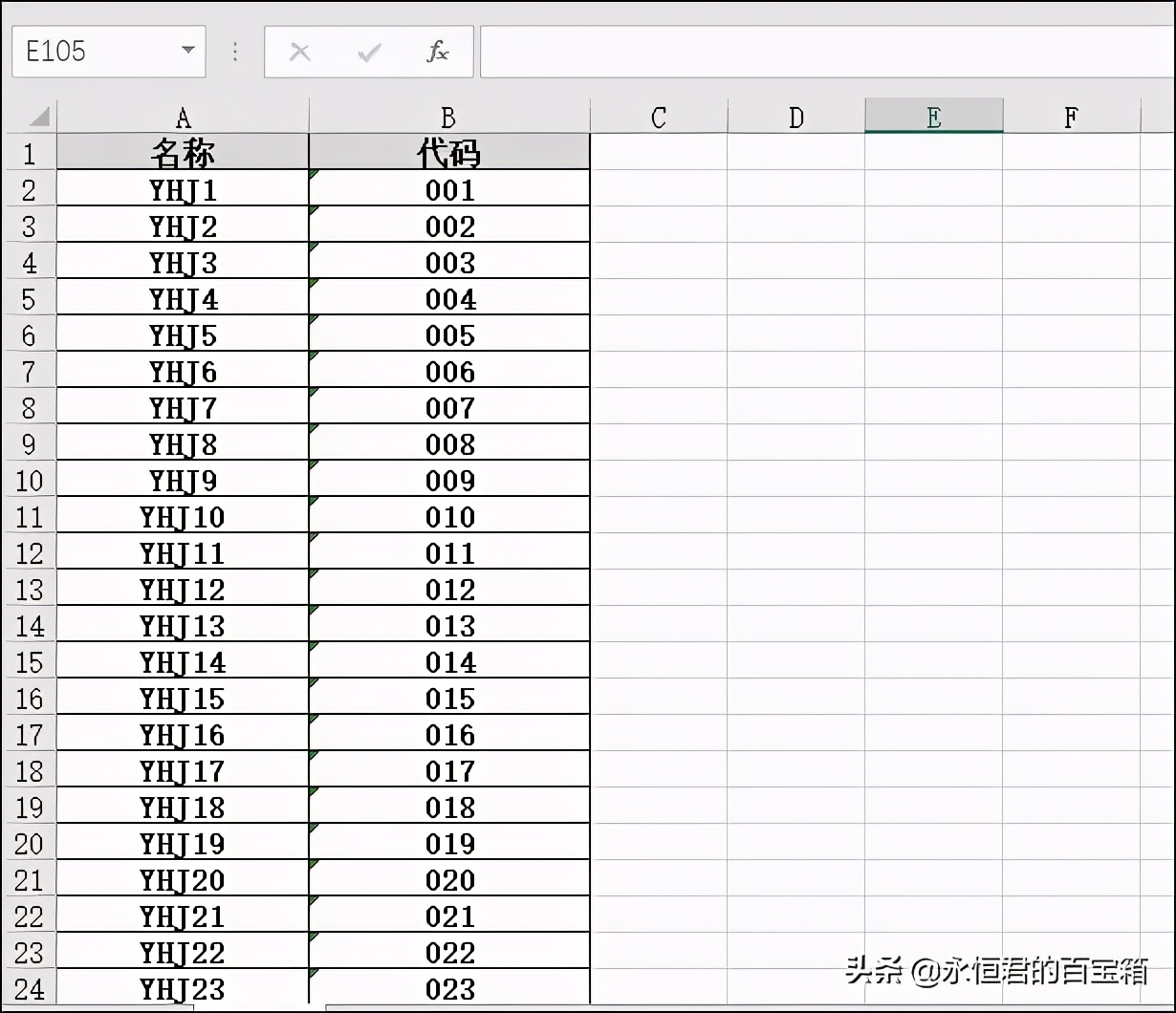Click the Select All corner triangle
This screenshot has height=1013, width=1176.
tap(38, 117)
